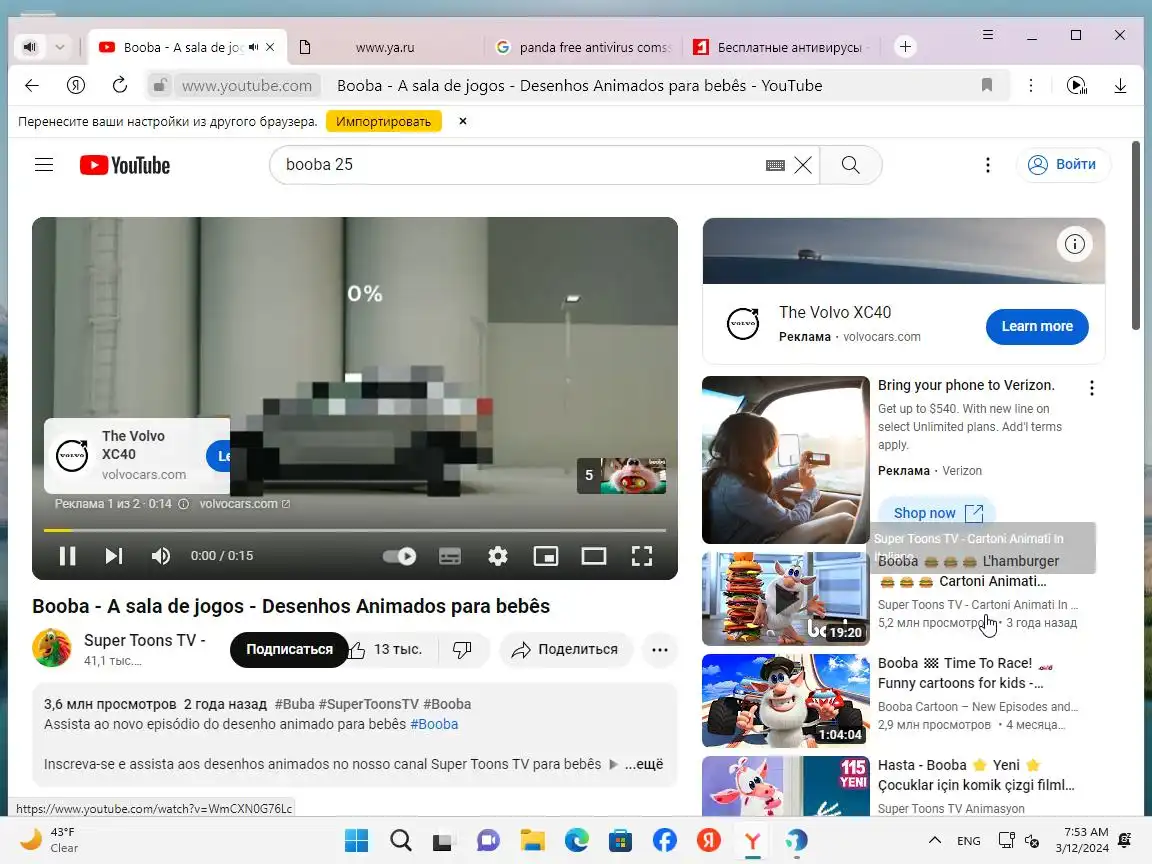Viewport: 1152px width, 864px height.
Task: Click Shop now Verizon link
Action: click(x=937, y=513)
